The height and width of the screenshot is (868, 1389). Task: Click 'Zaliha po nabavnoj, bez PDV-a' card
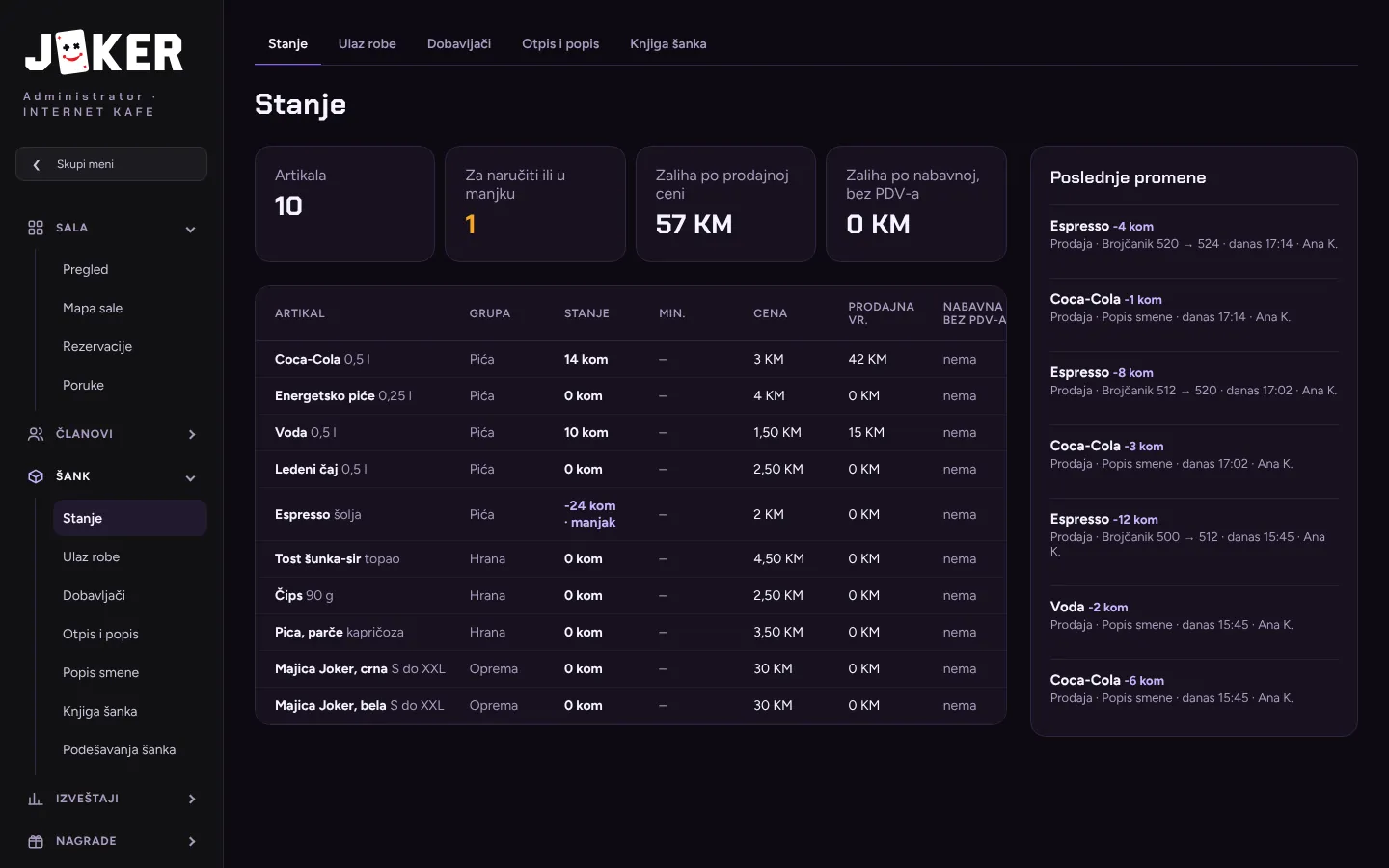point(916,203)
